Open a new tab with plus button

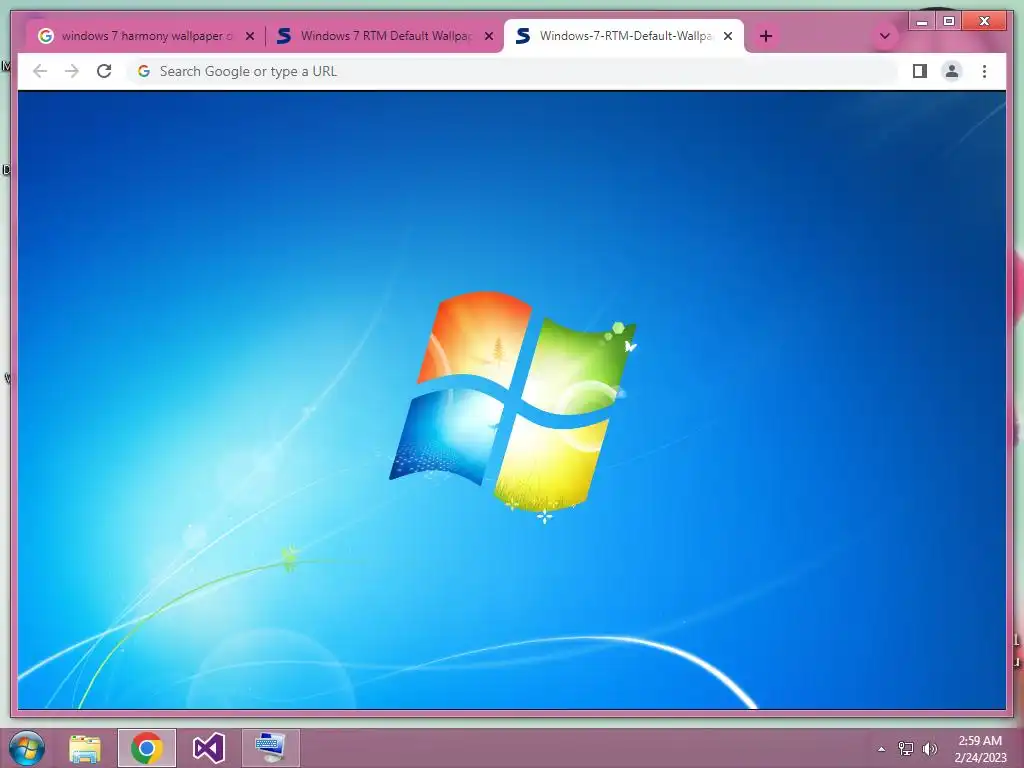coord(766,36)
